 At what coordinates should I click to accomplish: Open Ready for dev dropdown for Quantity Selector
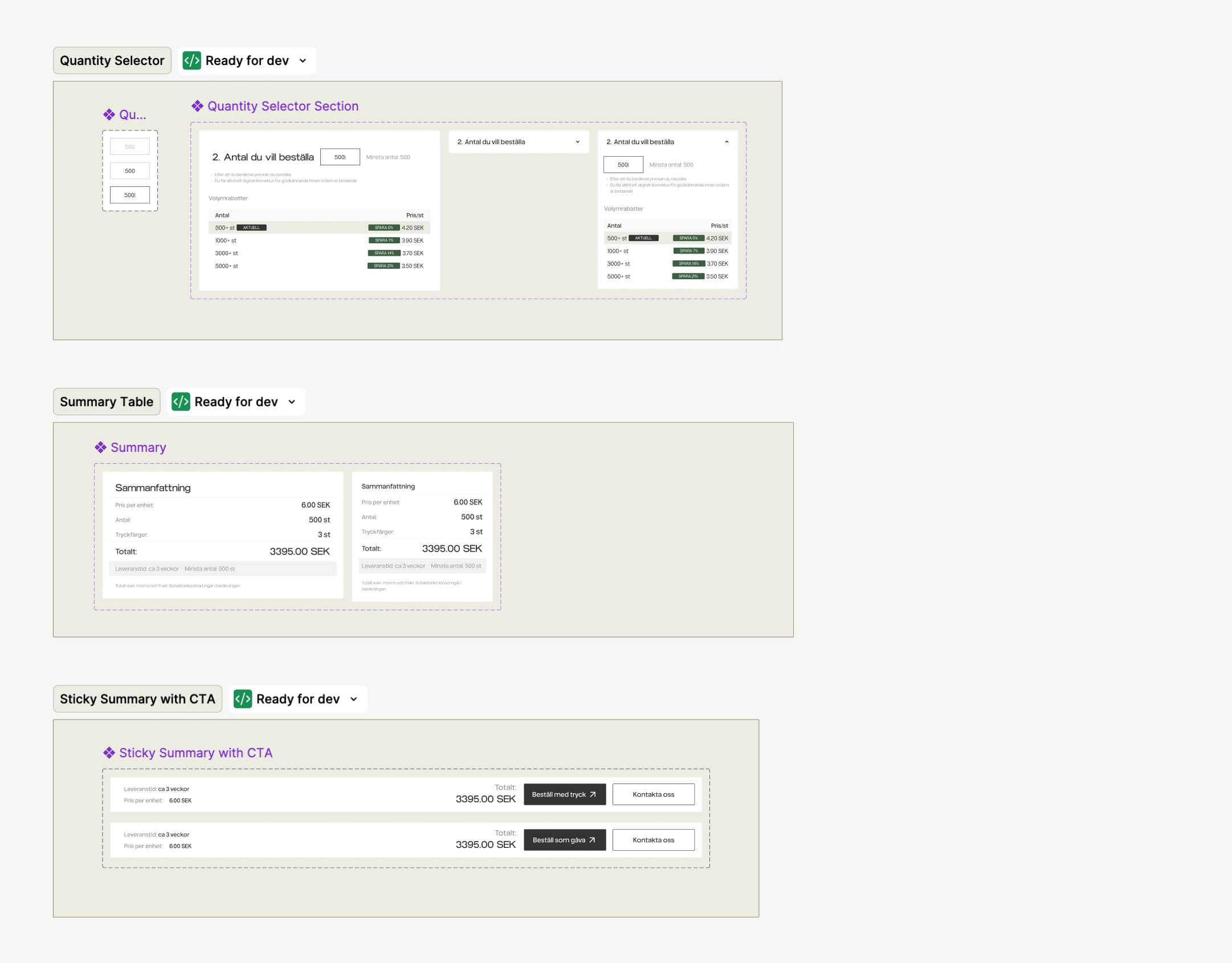pyautogui.click(x=303, y=60)
